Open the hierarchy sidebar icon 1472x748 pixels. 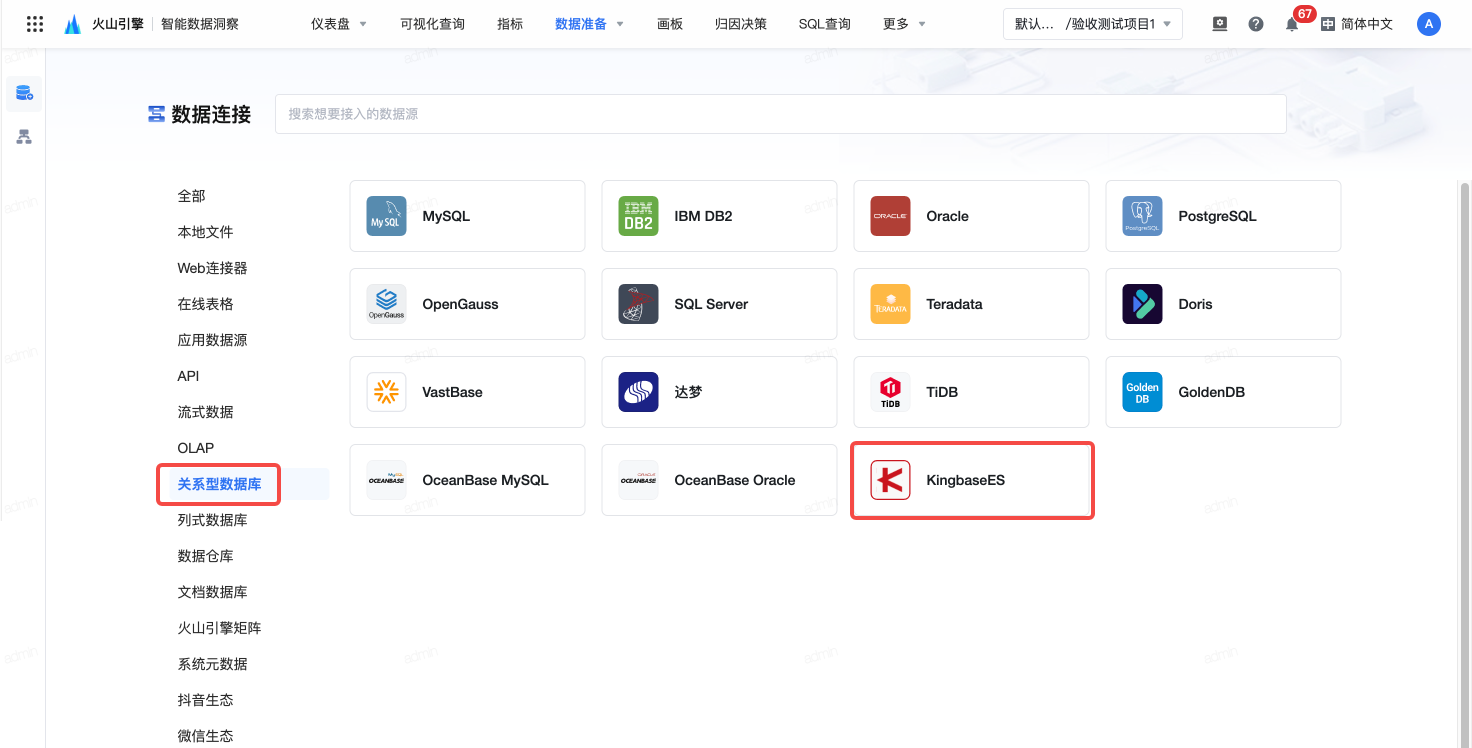tap(24, 137)
